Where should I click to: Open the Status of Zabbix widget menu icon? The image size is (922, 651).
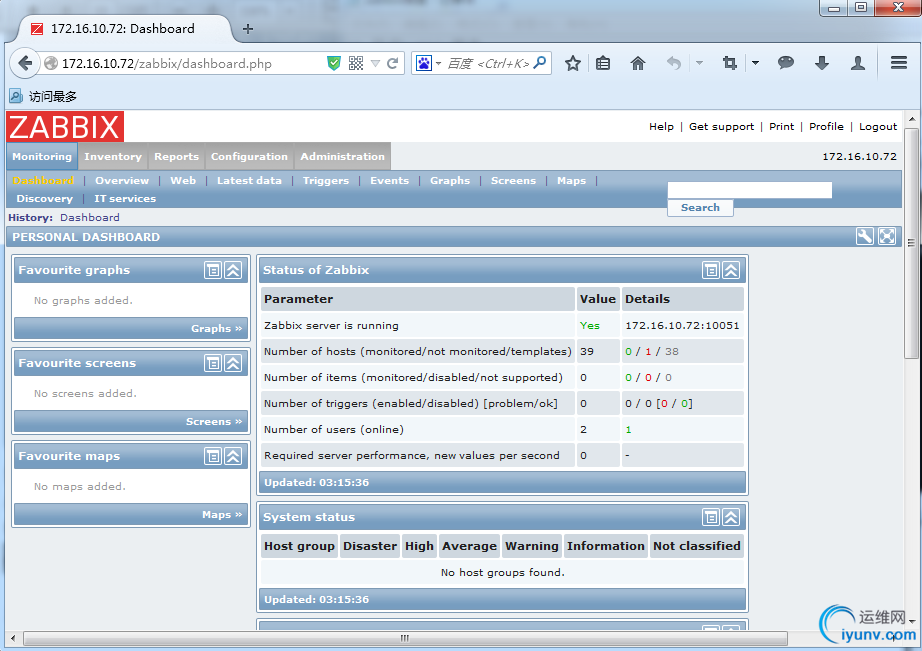(x=711, y=270)
